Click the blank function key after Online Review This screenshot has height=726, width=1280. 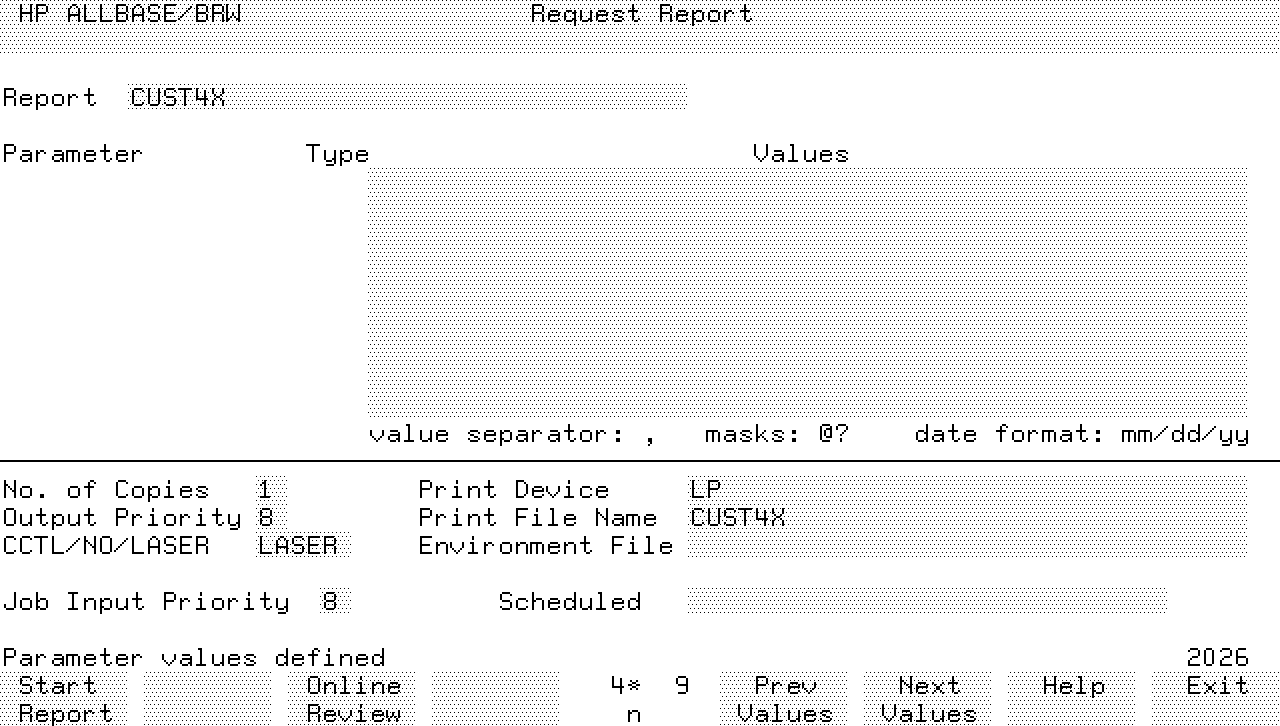496,699
